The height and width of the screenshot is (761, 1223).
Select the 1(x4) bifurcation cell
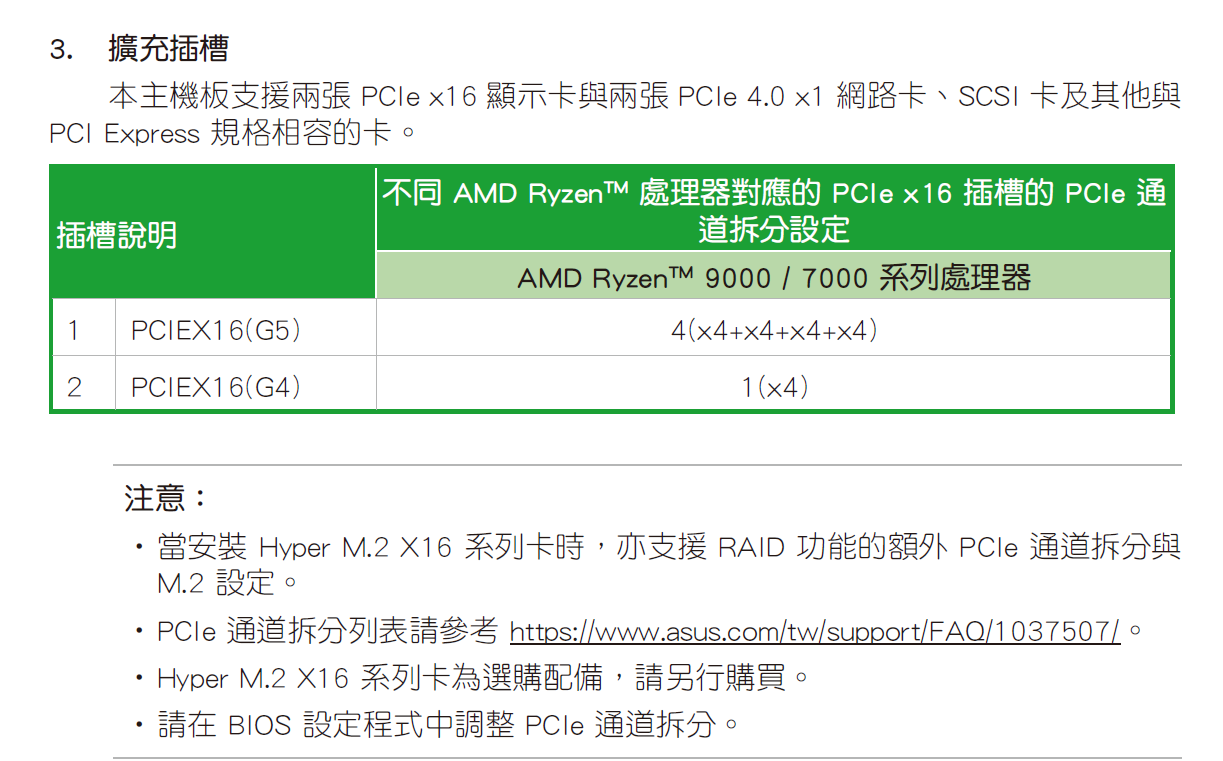(x=773, y=386)
